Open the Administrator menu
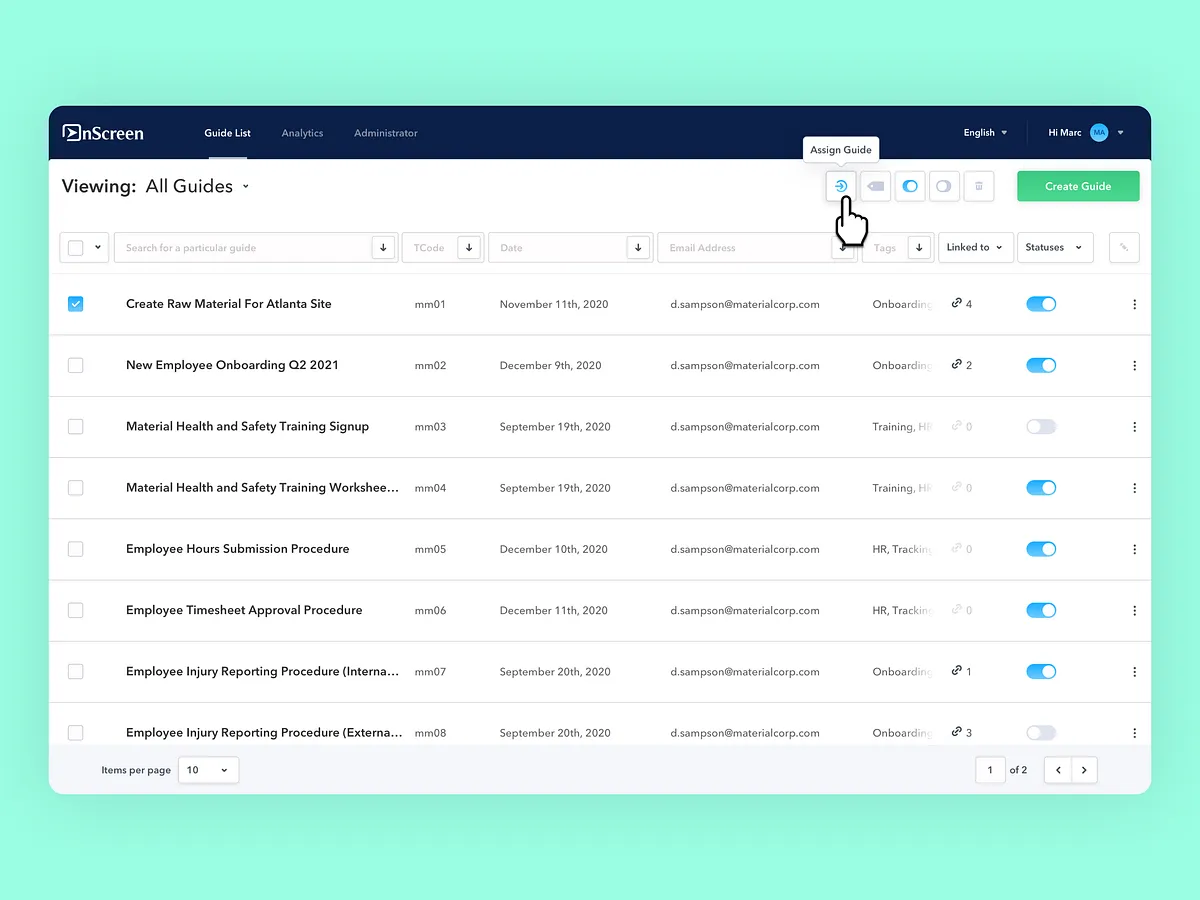Image resolution: width=1200 pixels, height=900 pixels. pos(386,132)
